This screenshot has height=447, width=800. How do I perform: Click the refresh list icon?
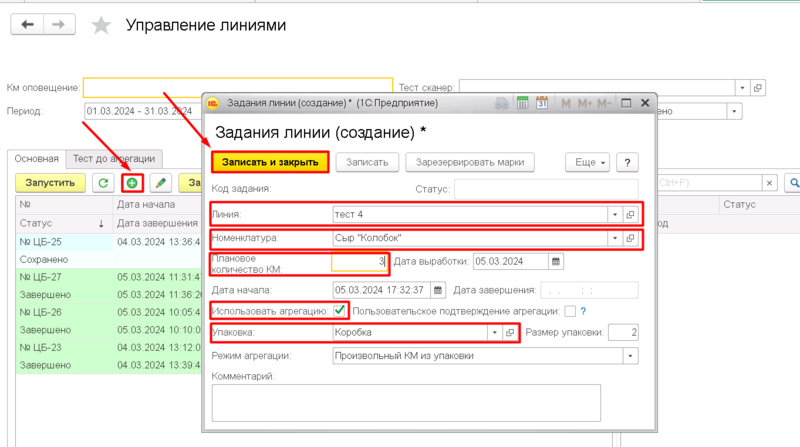click(x=102, y=183)
